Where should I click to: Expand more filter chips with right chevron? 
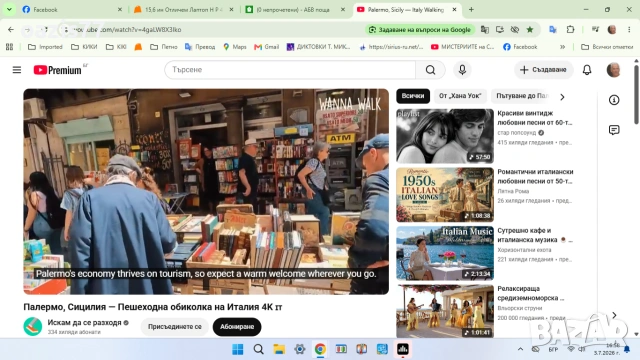[x=562, y=97]
